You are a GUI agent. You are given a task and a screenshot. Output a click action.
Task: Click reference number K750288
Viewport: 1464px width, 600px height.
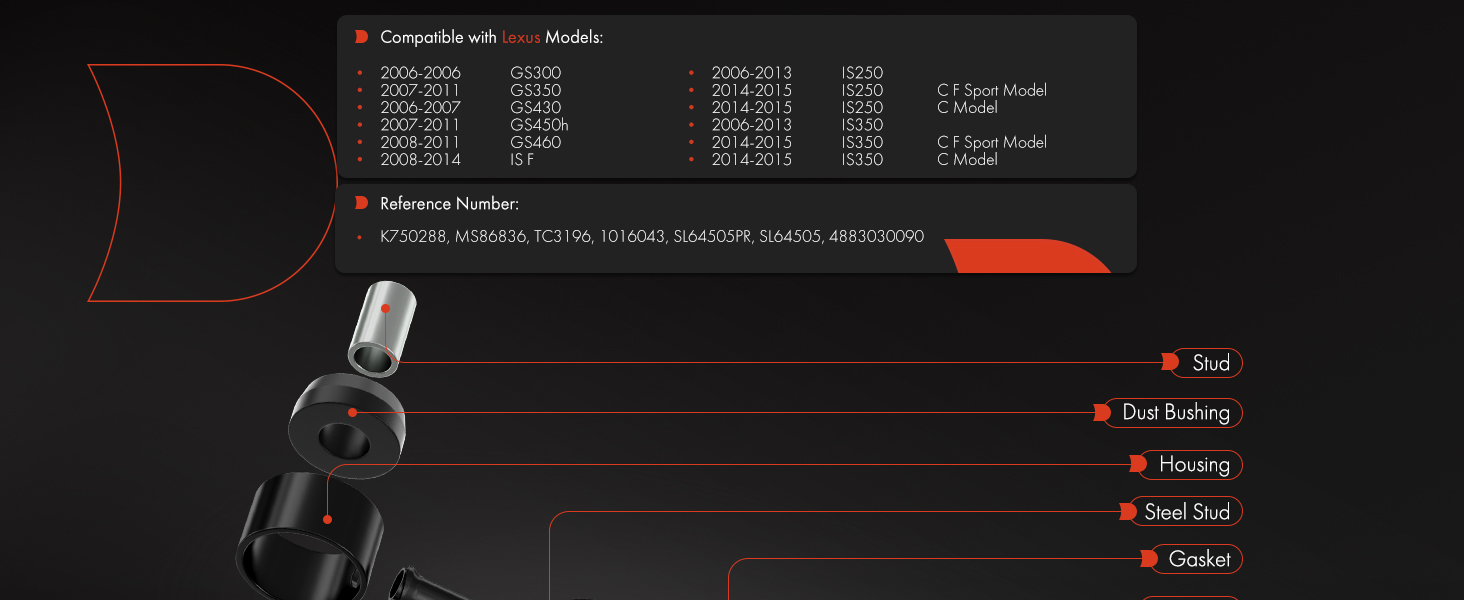413,237
